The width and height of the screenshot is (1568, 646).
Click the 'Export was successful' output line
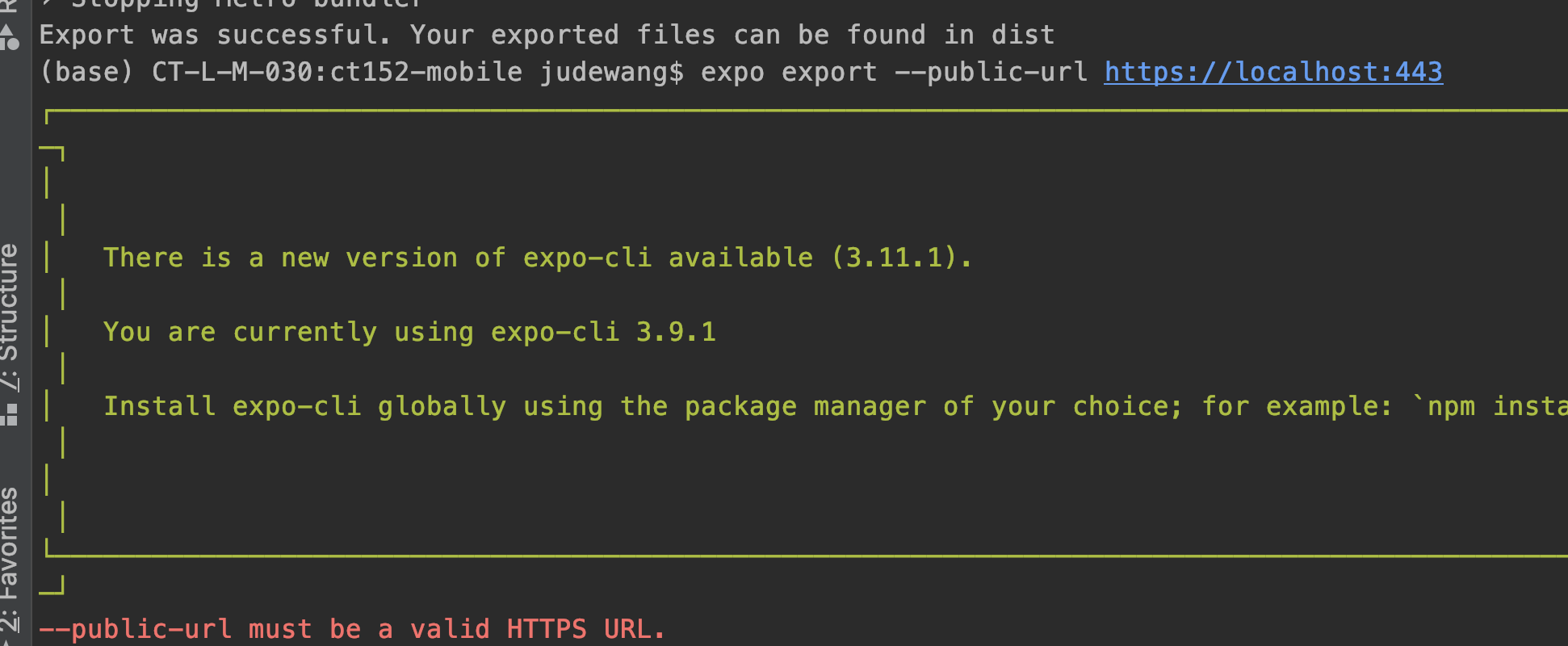point(546,34)
